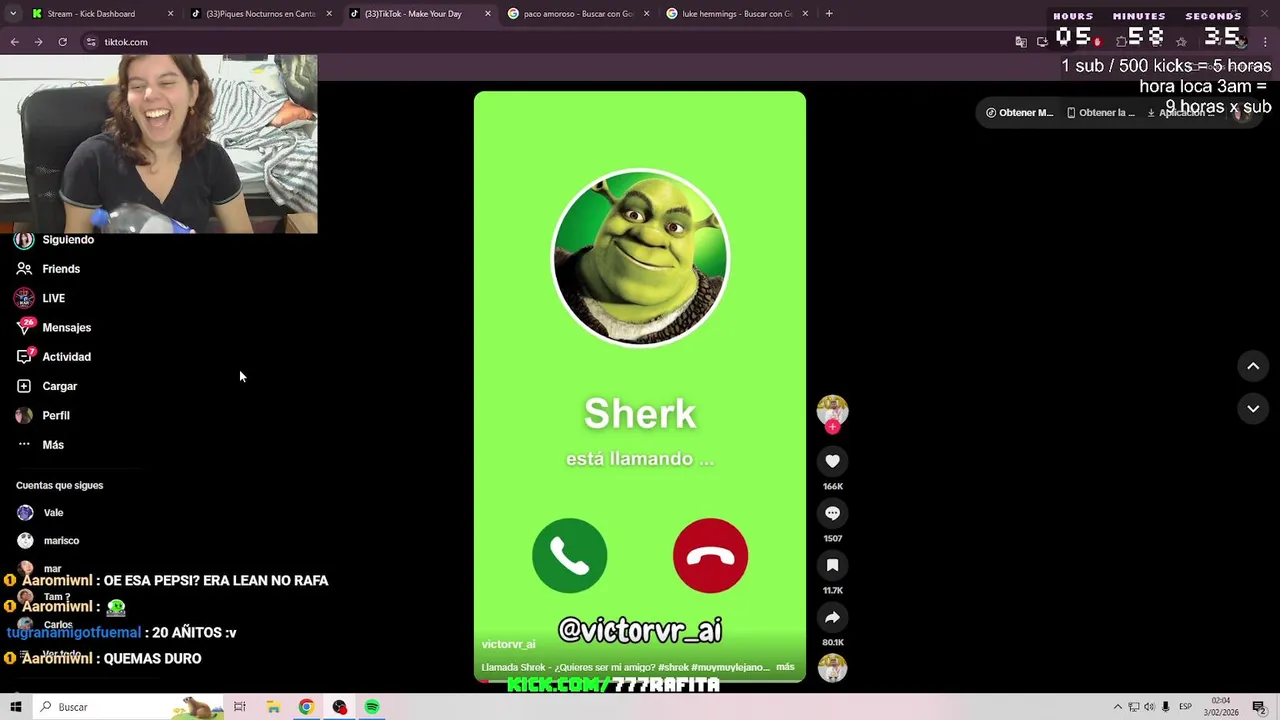Go to the previous video with the up chevron

(x=1253, y=366)
